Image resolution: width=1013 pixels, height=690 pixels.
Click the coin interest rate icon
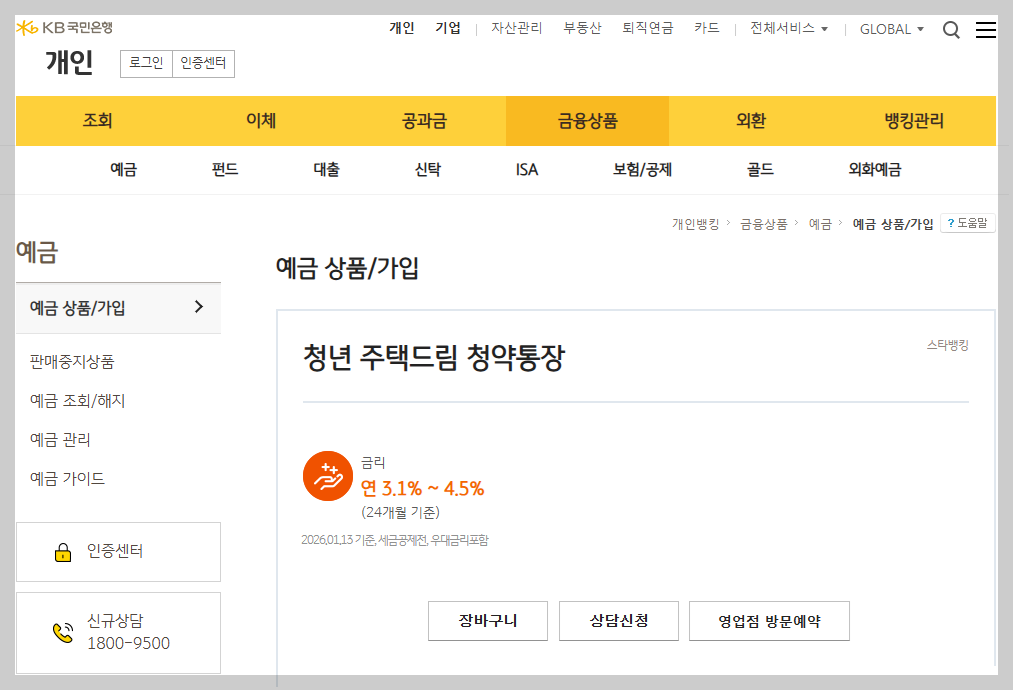327,476
